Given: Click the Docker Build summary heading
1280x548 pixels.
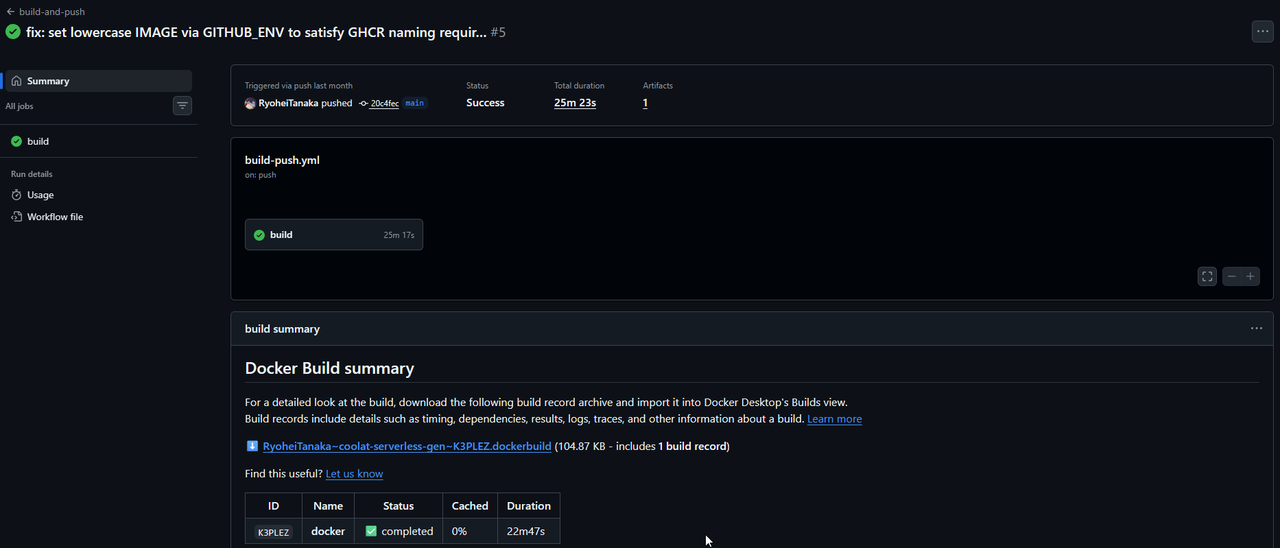Looking at the screenshot, I should coord(329,368).
